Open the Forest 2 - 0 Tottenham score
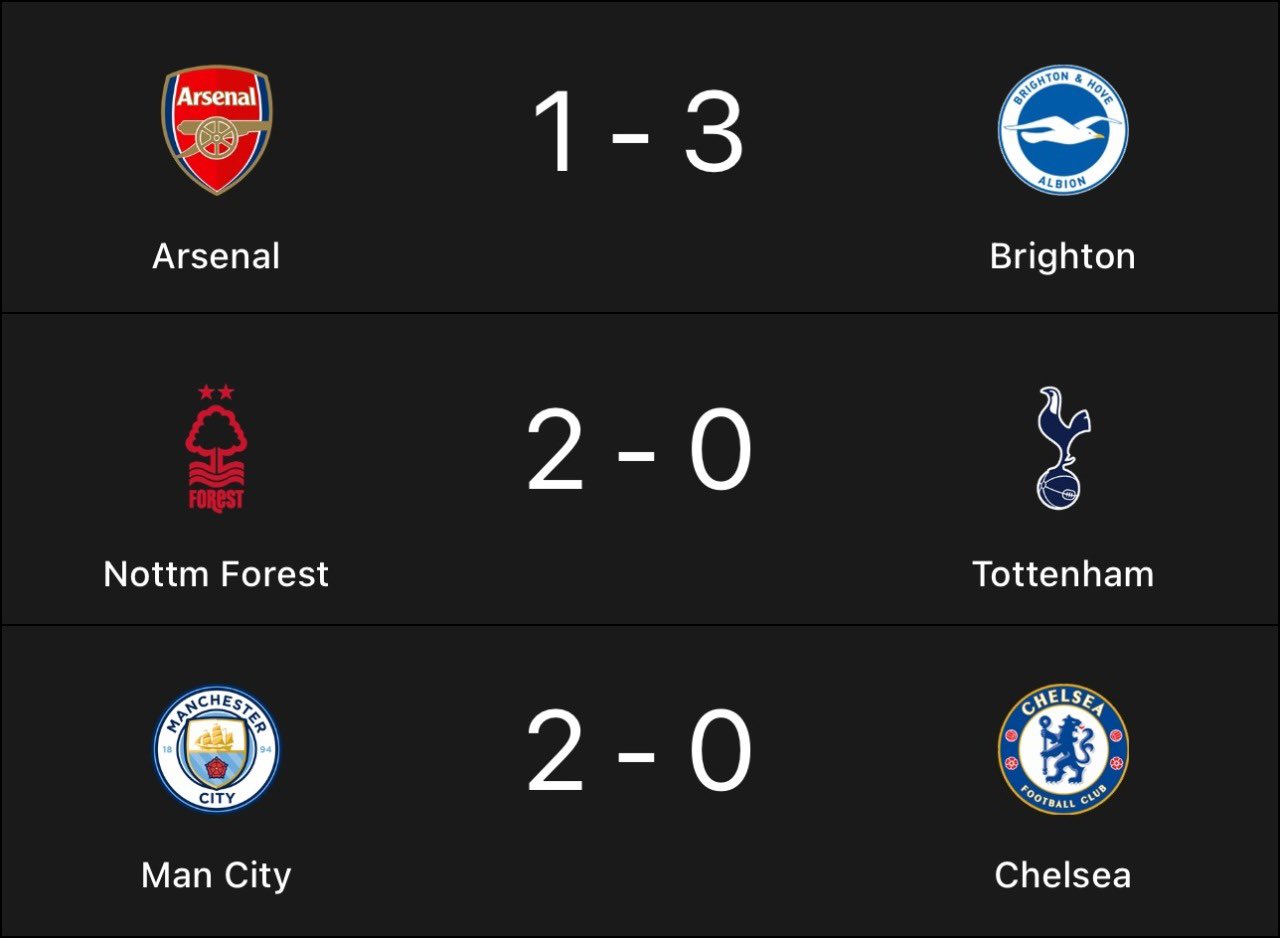 [639, 452]
